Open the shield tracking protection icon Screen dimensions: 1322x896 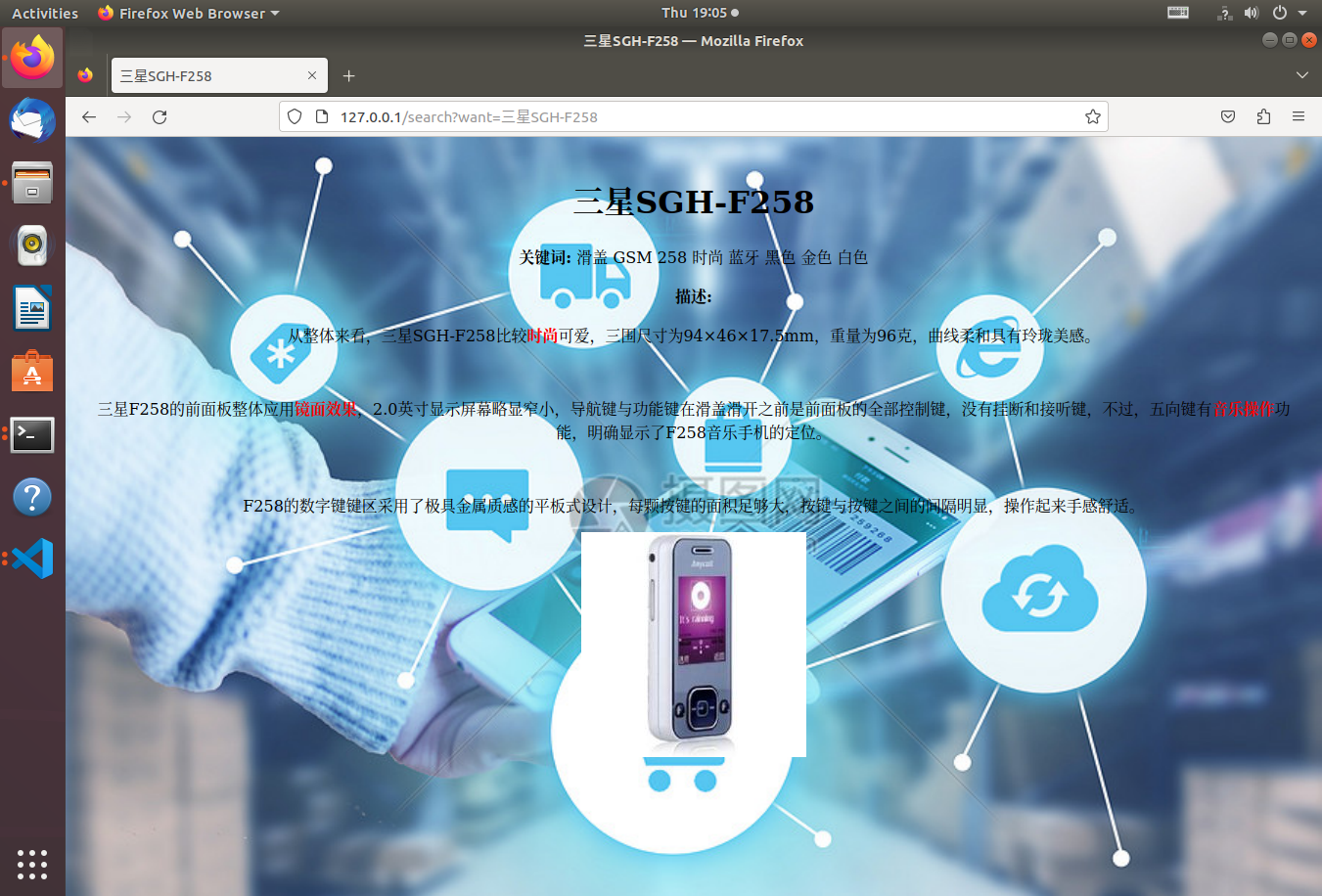point(294,117)
